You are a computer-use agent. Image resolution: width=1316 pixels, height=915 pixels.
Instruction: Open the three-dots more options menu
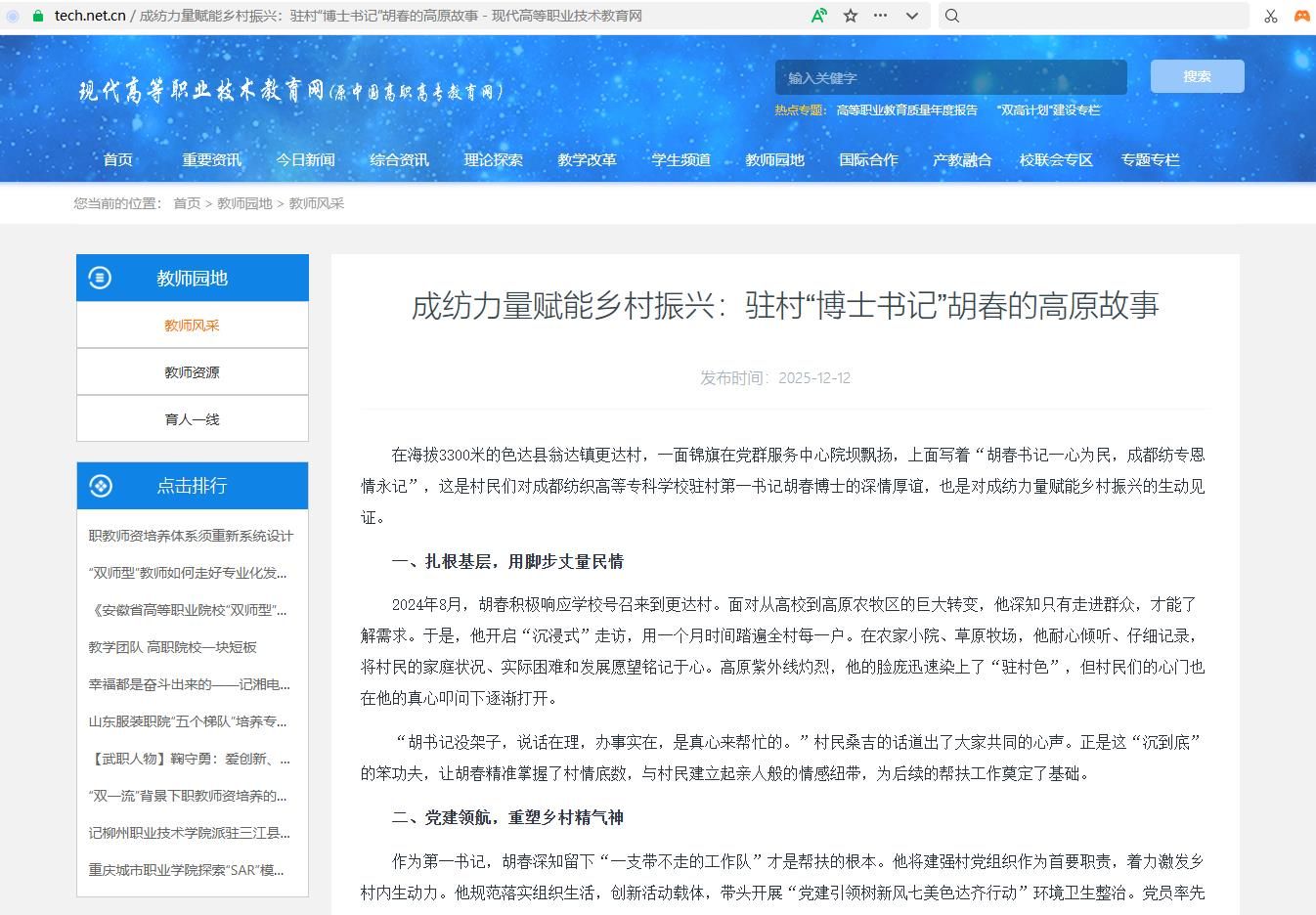point(881,16)
